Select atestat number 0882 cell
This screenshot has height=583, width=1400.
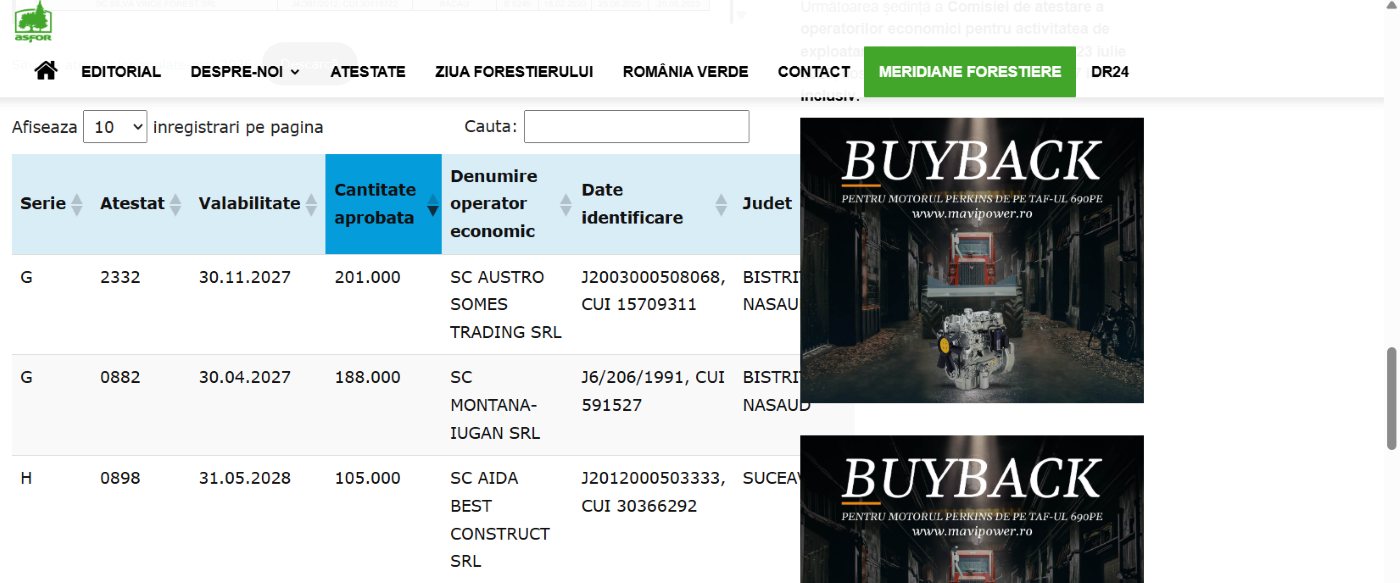click(x=120, y=378)
